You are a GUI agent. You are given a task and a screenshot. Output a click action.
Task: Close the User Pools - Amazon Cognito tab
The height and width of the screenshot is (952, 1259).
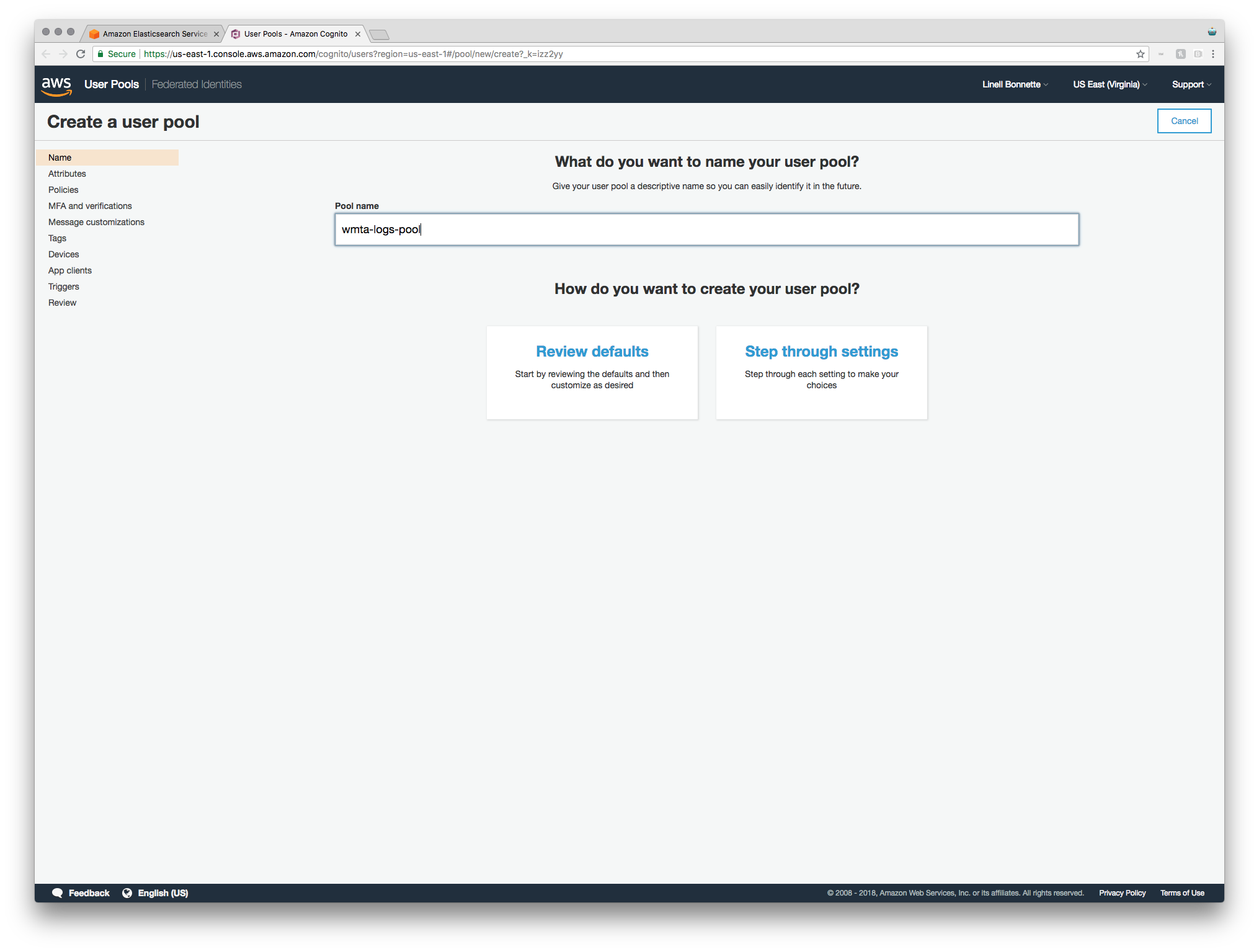coord(357,34)
